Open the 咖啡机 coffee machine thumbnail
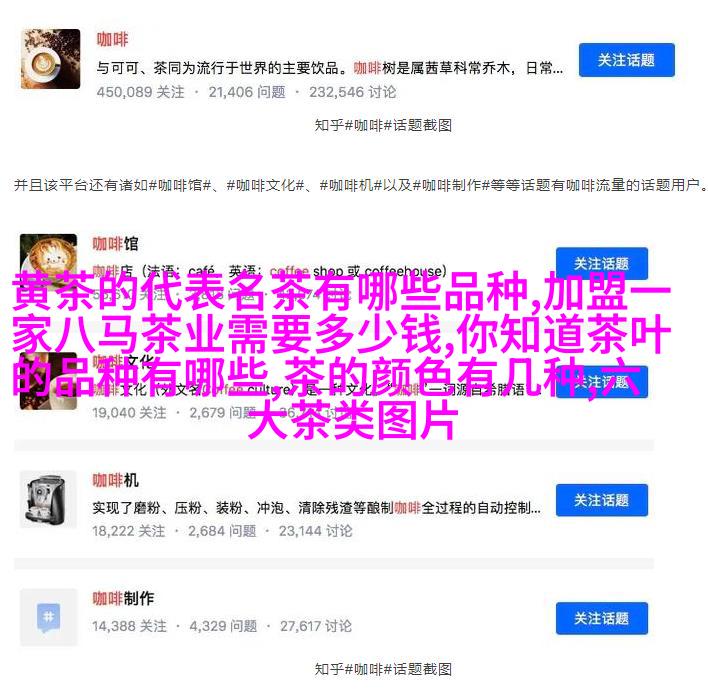The width and height of the screenshot is (708, 700). (48, 499)
